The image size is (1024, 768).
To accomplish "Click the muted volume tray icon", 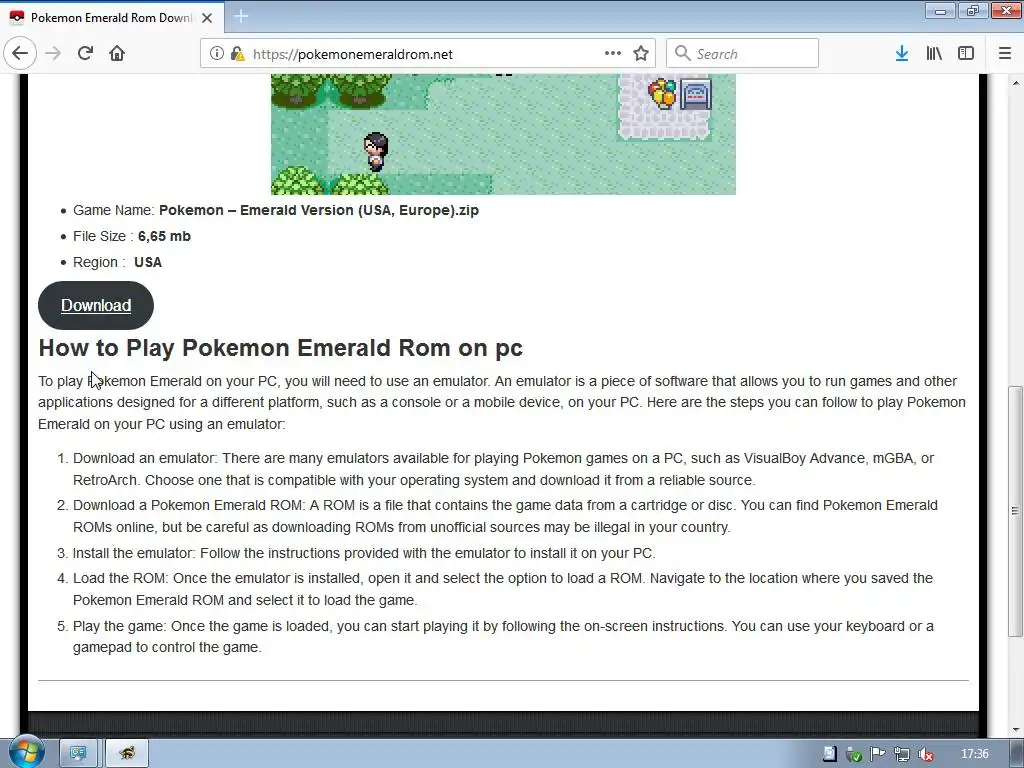I will [x=925, y=754].
